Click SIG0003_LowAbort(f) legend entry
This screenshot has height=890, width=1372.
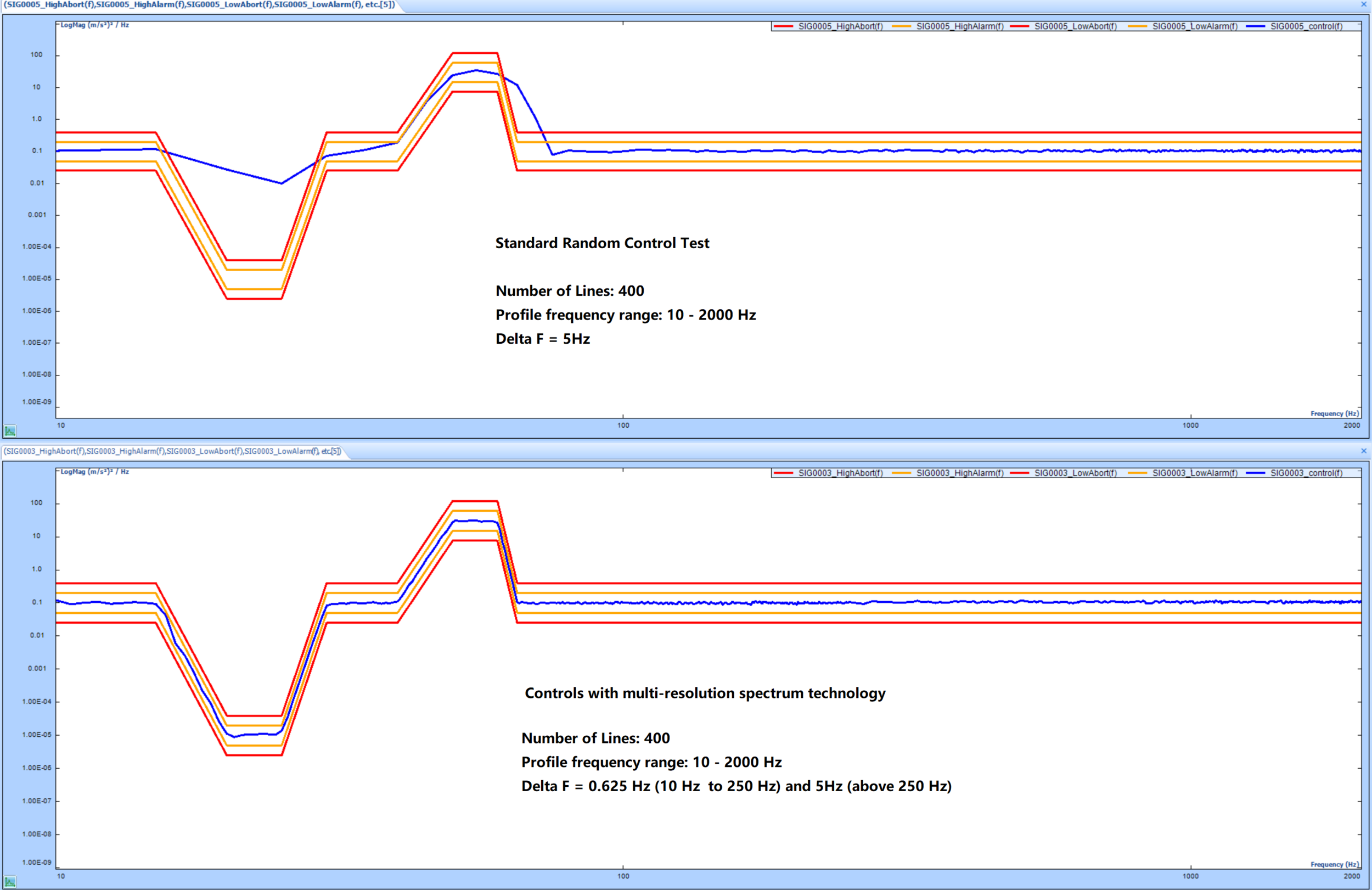1075,473
